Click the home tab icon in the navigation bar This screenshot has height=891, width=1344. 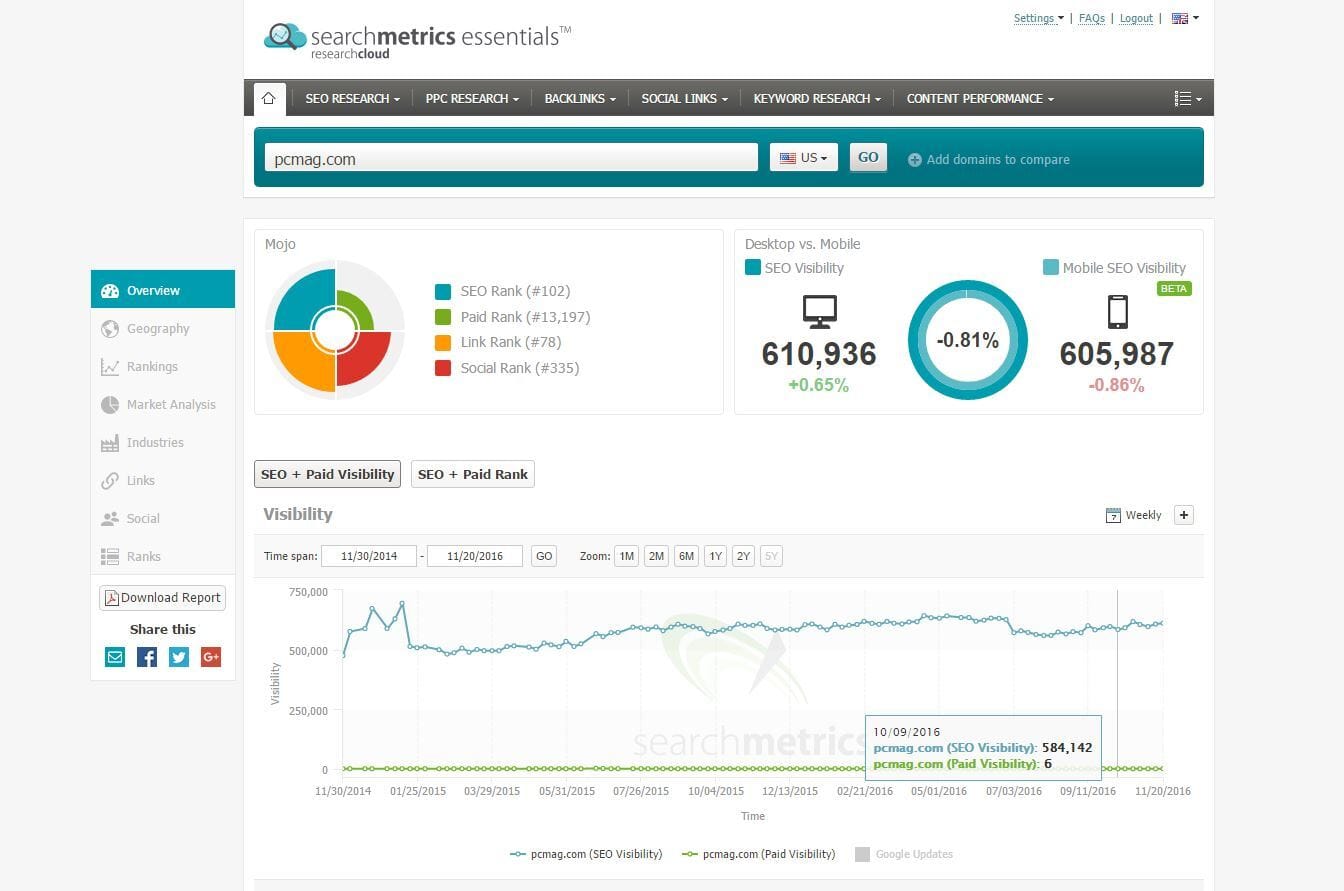pos(268,98)
